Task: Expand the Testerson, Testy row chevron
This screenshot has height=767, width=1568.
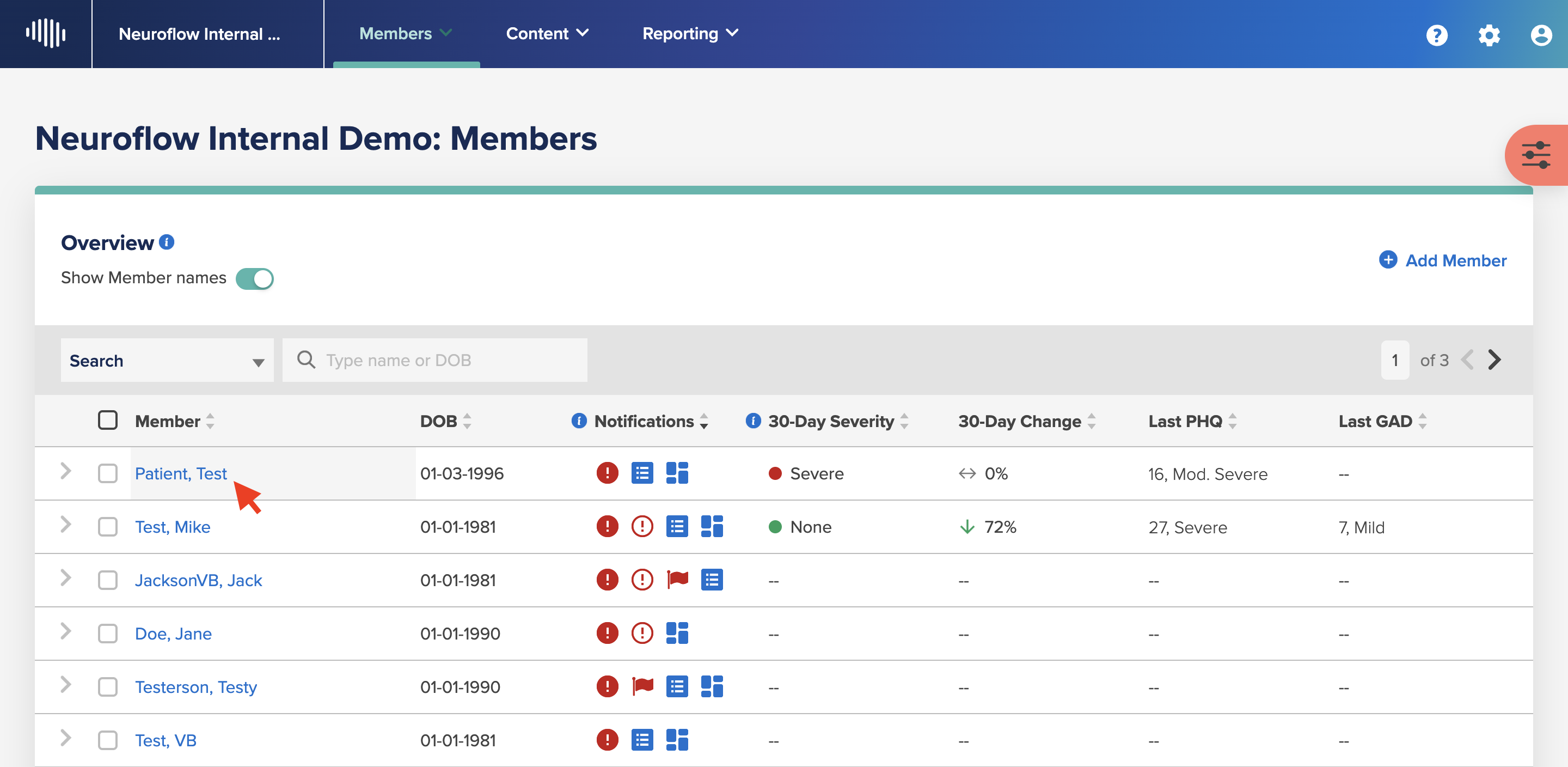Action: (x=66, y=684)
